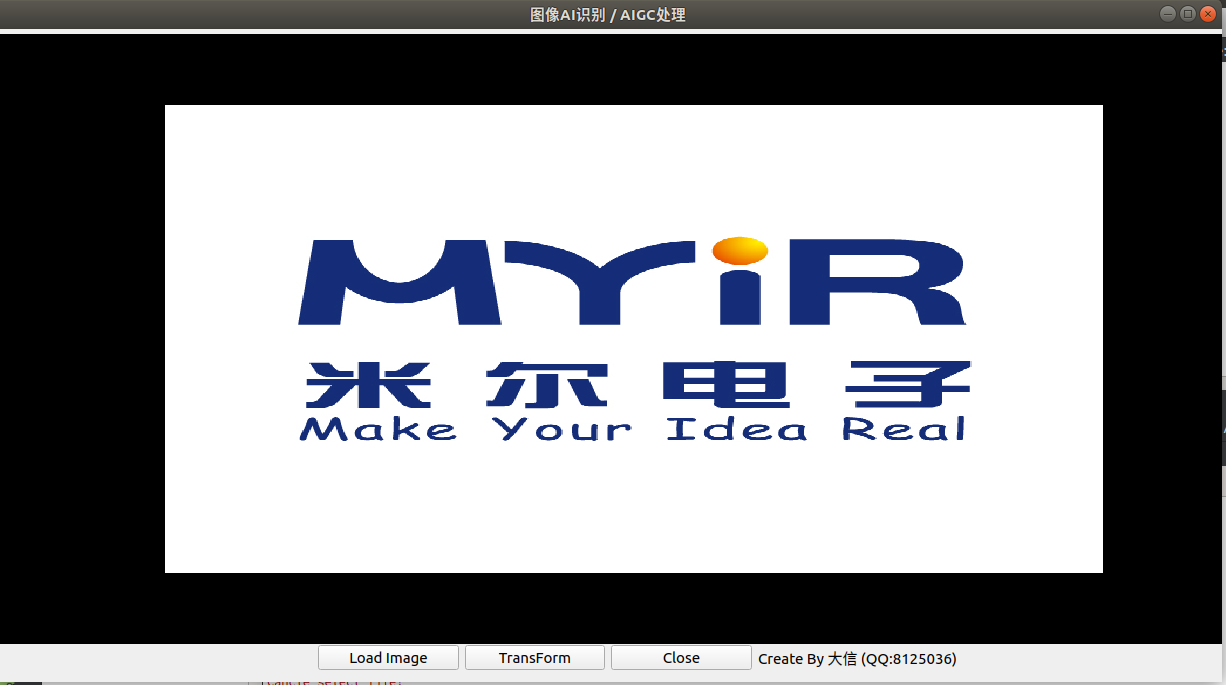Click the window title '图像AI识别 / AIGC处理'
The width and height of the screenshot is (1226, 685).
point(607,14)
